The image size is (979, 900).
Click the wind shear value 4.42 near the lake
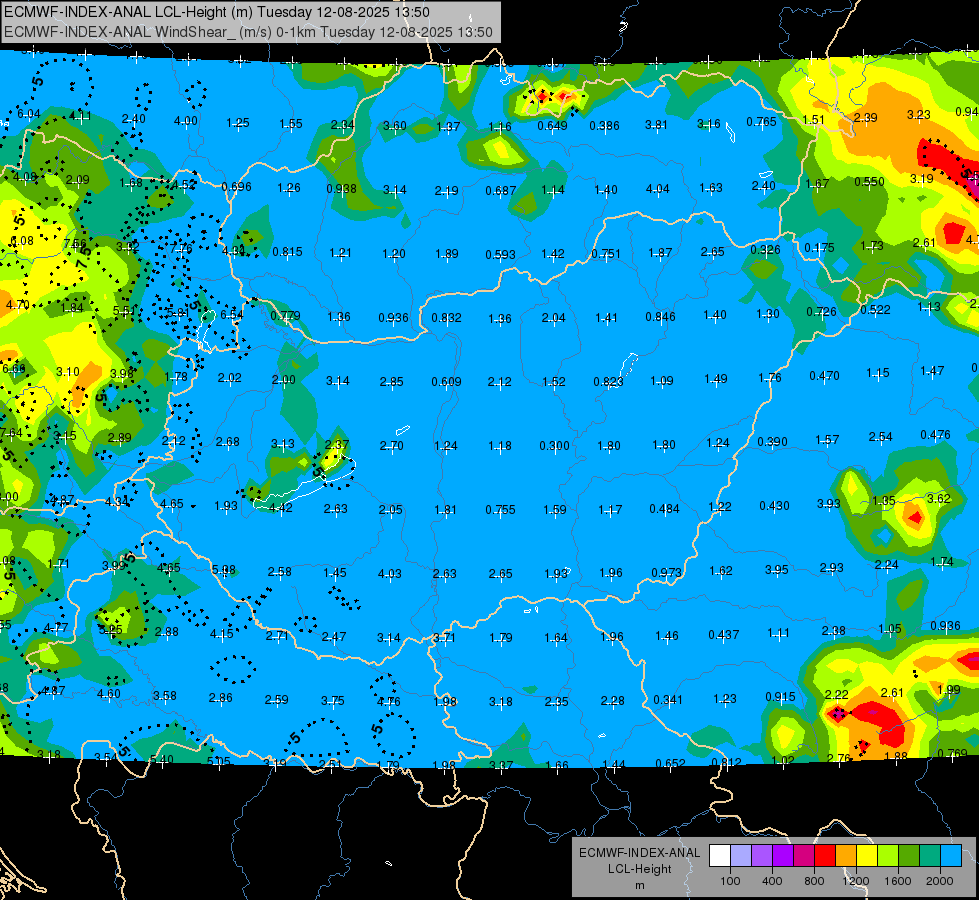pos(280,508)
